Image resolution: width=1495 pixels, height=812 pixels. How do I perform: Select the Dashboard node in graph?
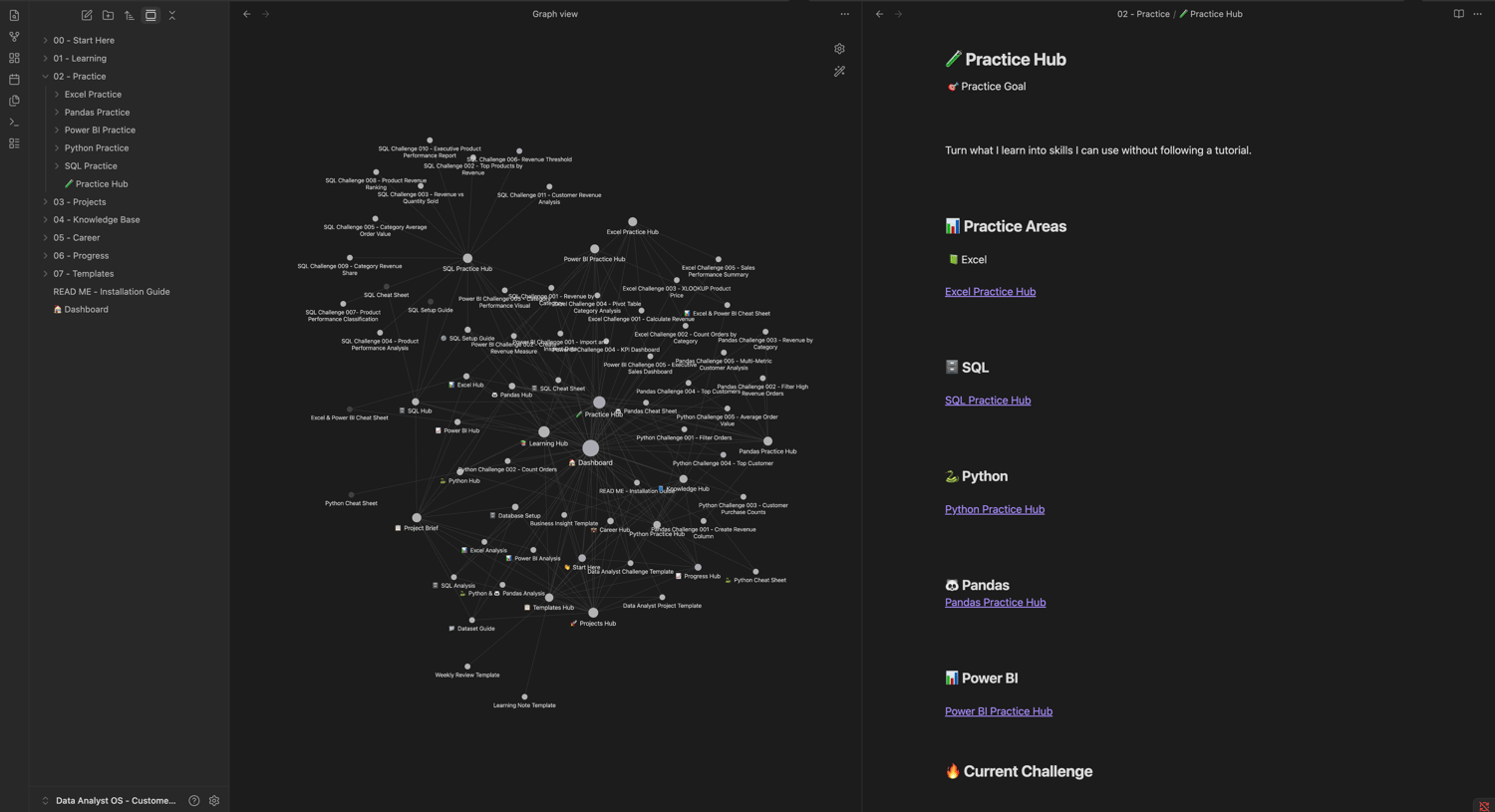pos(591,448)
